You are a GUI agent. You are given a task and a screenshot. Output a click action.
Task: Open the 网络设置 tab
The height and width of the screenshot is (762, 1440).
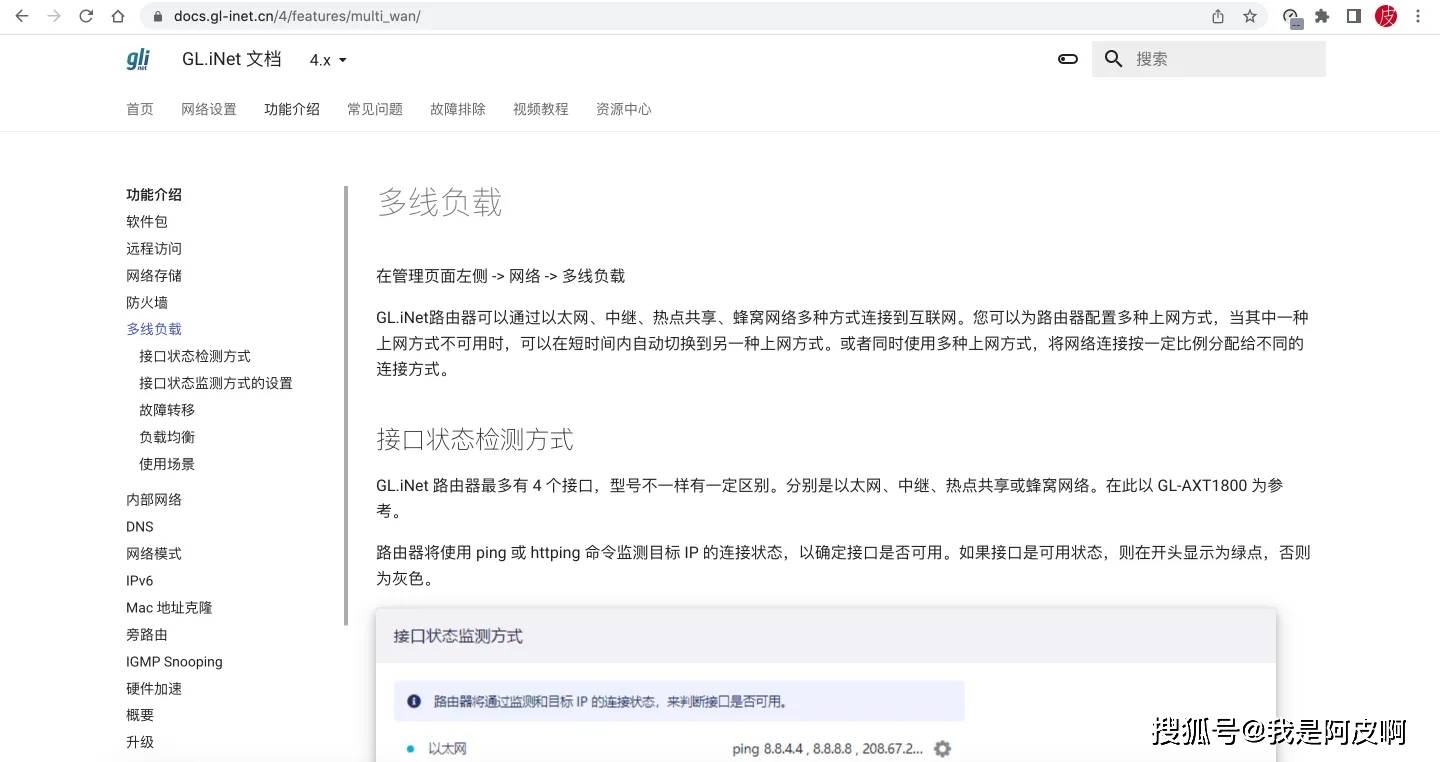click(x=209, y=109)
